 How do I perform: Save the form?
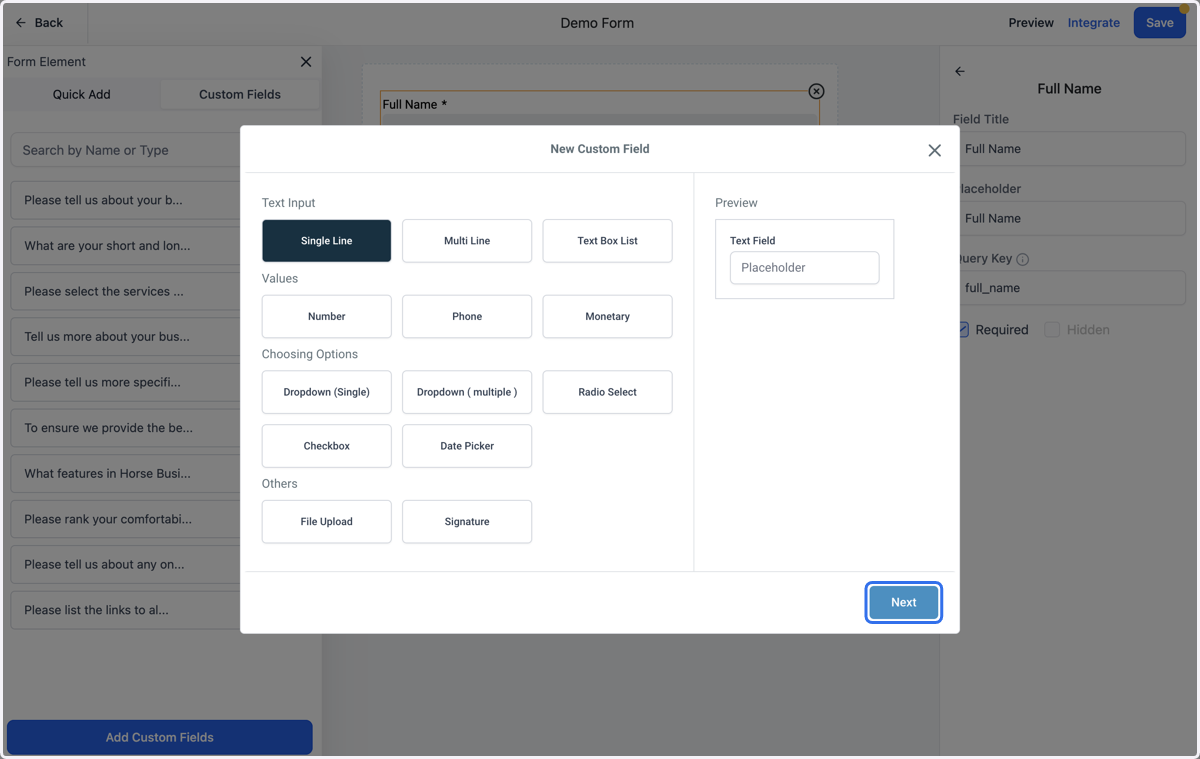pyautogui.click(x=1160, y=23)
